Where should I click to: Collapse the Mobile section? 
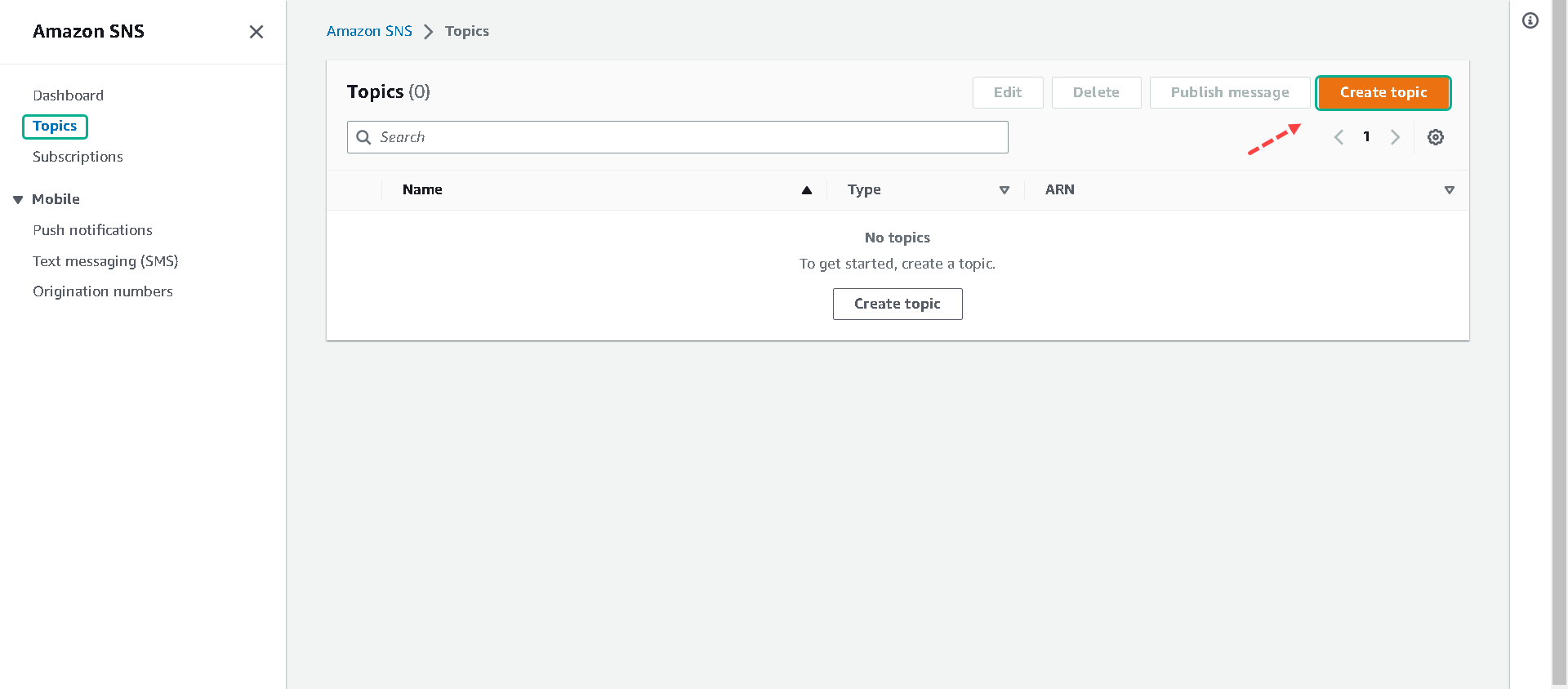click(x=18, y=200)
